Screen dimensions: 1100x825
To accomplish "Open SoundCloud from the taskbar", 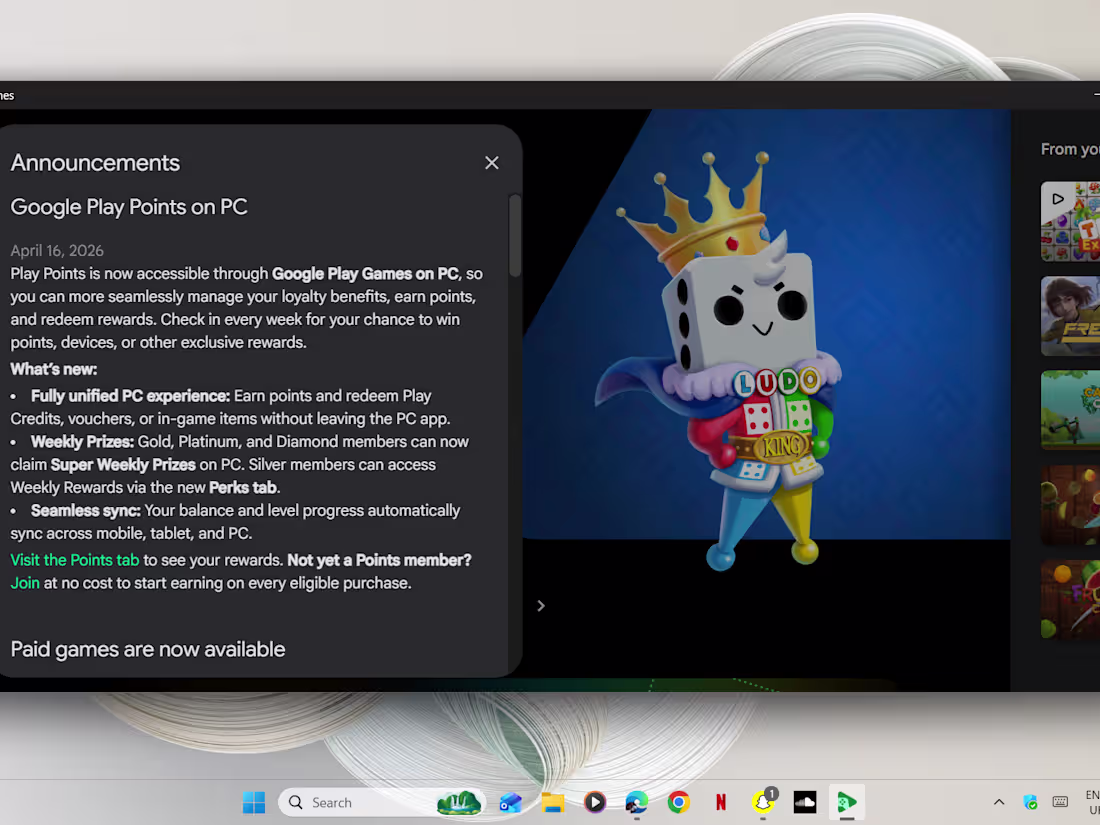I will pyautogui.click(x=805, y=803).
